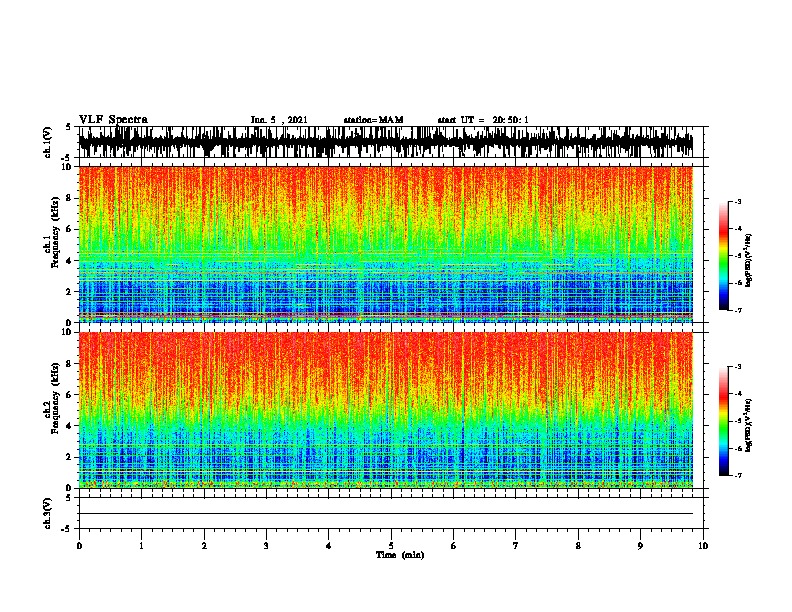Click the ch.2 color bar log(PSD) label

[x=749, y=425]
